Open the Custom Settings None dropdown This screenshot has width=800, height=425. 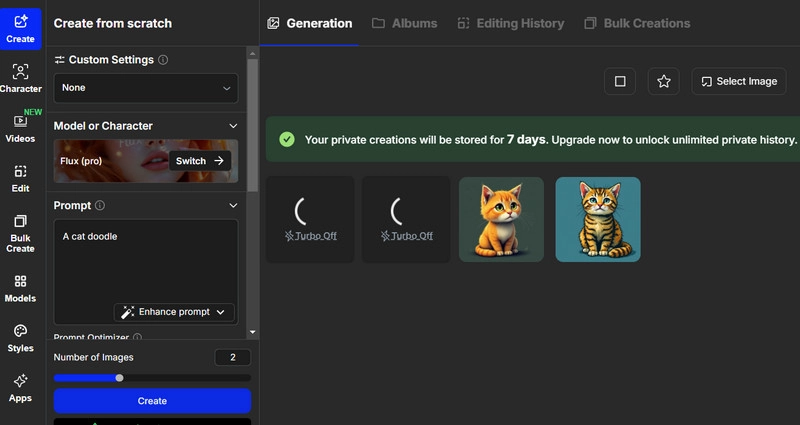146,88
